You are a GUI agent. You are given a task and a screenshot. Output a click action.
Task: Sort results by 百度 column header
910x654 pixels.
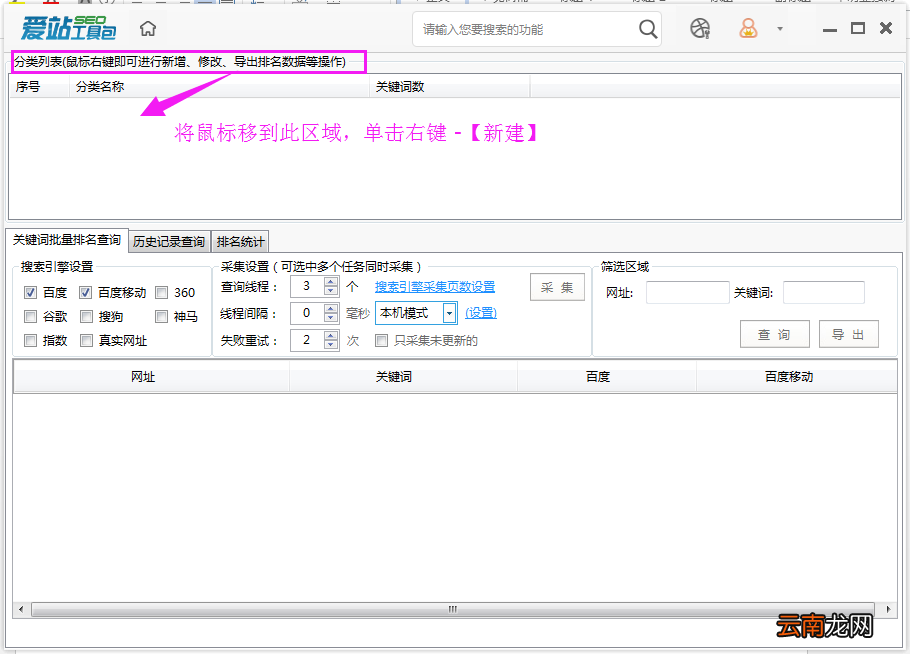606,377
